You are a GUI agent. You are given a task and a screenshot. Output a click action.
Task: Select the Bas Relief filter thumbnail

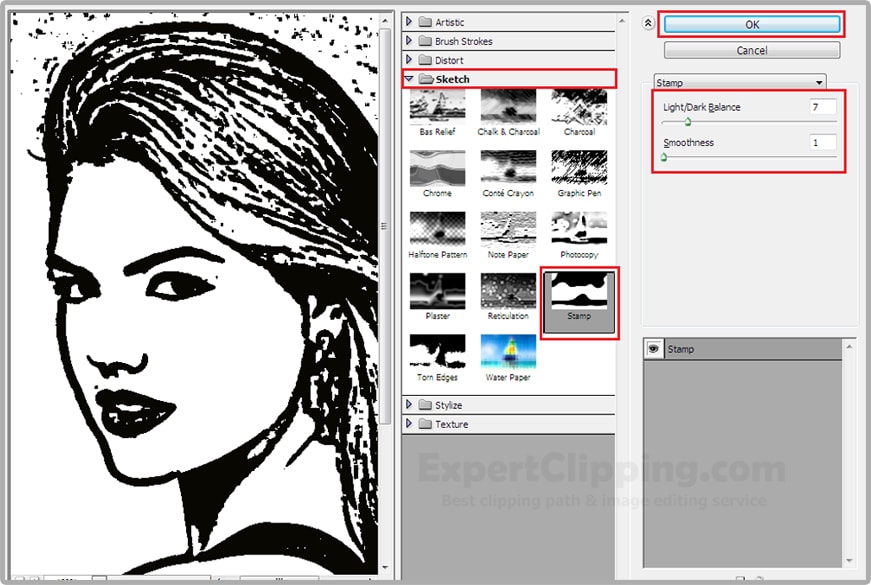click(437, 106)
